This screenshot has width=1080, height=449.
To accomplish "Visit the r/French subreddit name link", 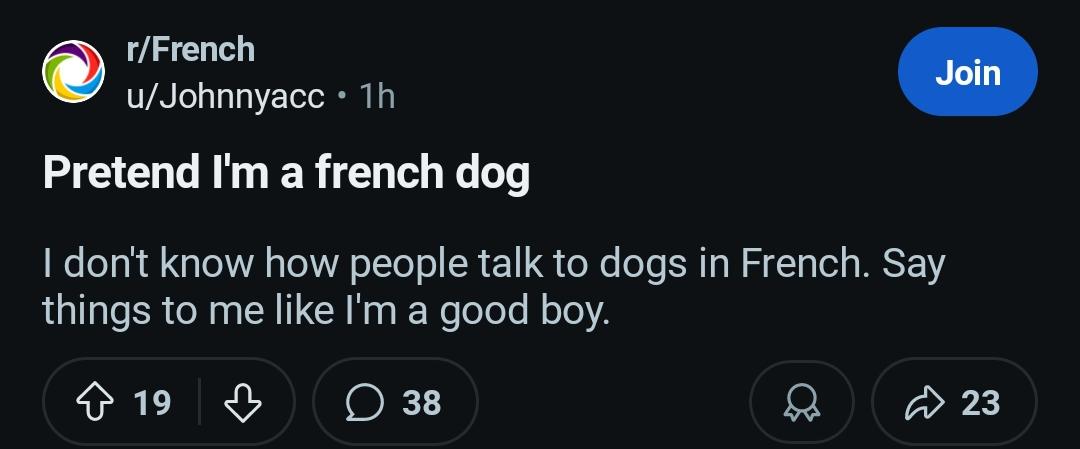I will point(191,50).
